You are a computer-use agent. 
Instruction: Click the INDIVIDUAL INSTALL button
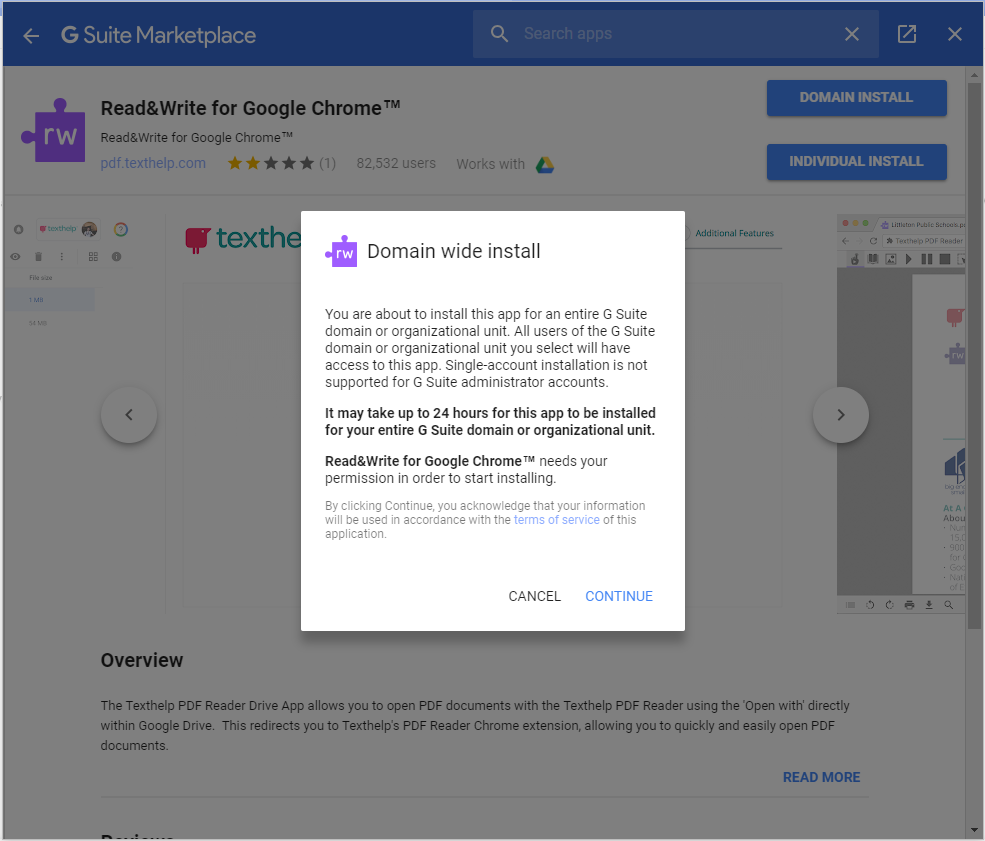[856, 161]
